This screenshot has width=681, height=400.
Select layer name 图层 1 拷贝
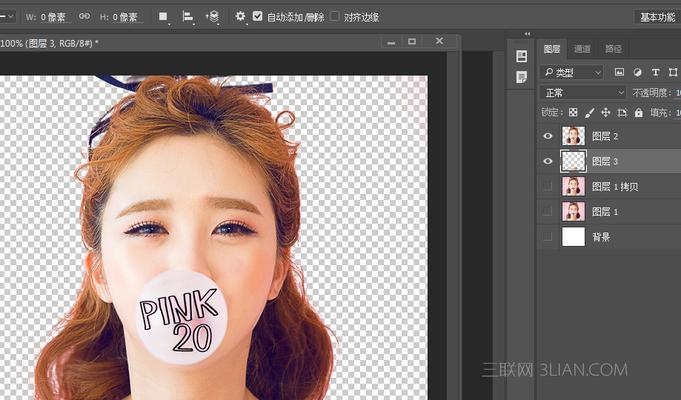[615, 187]
